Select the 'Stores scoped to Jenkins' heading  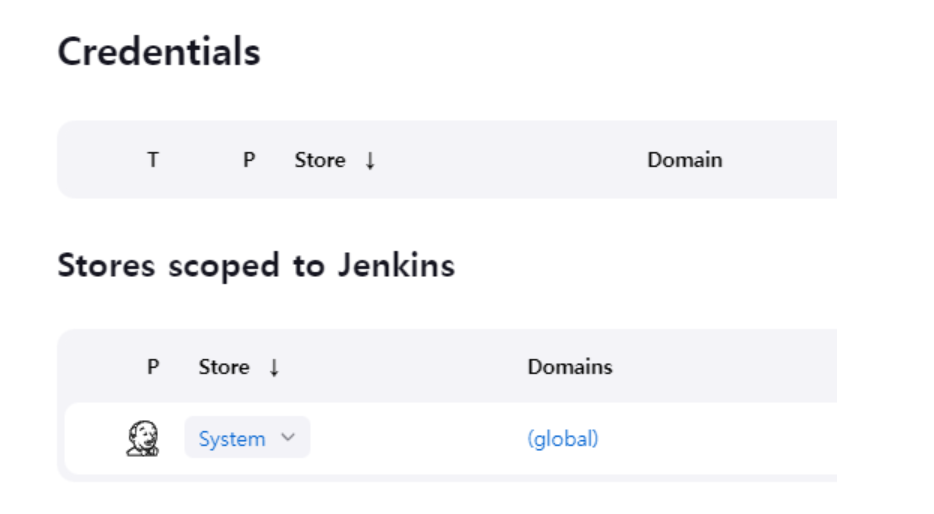point(256,266)
